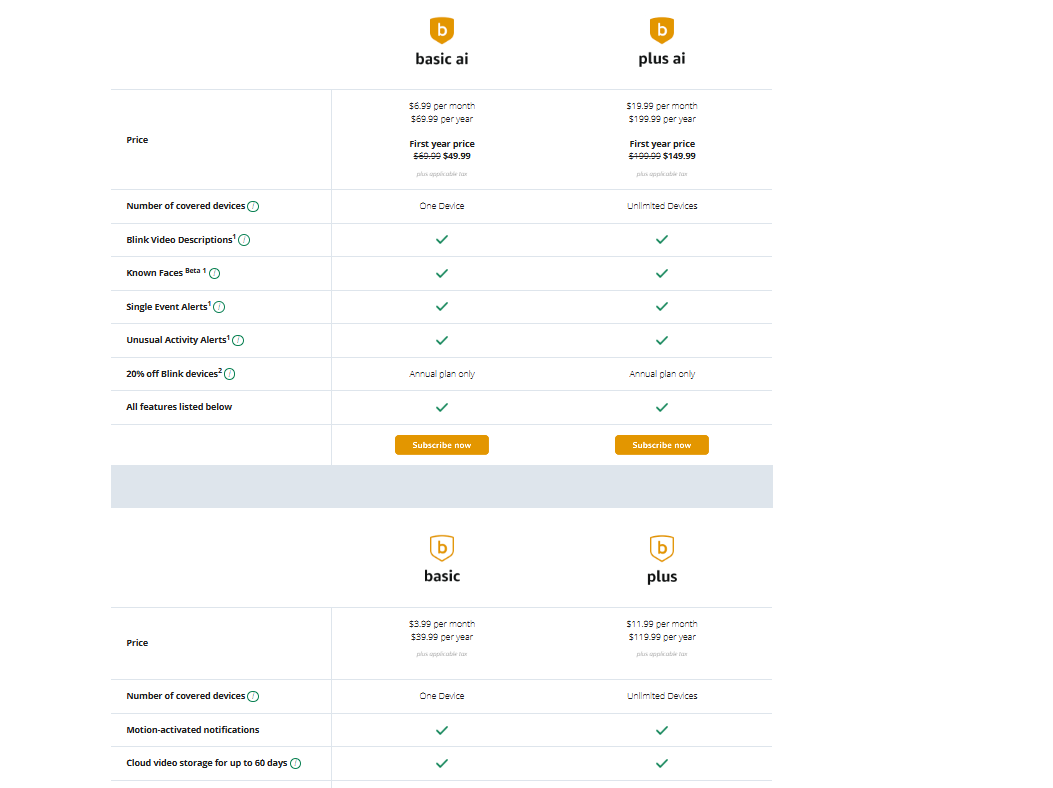Open info icon beside Cloud video storage
Image resolution: width=1053 pixels, height=788 pixels.
coord(295,764)
